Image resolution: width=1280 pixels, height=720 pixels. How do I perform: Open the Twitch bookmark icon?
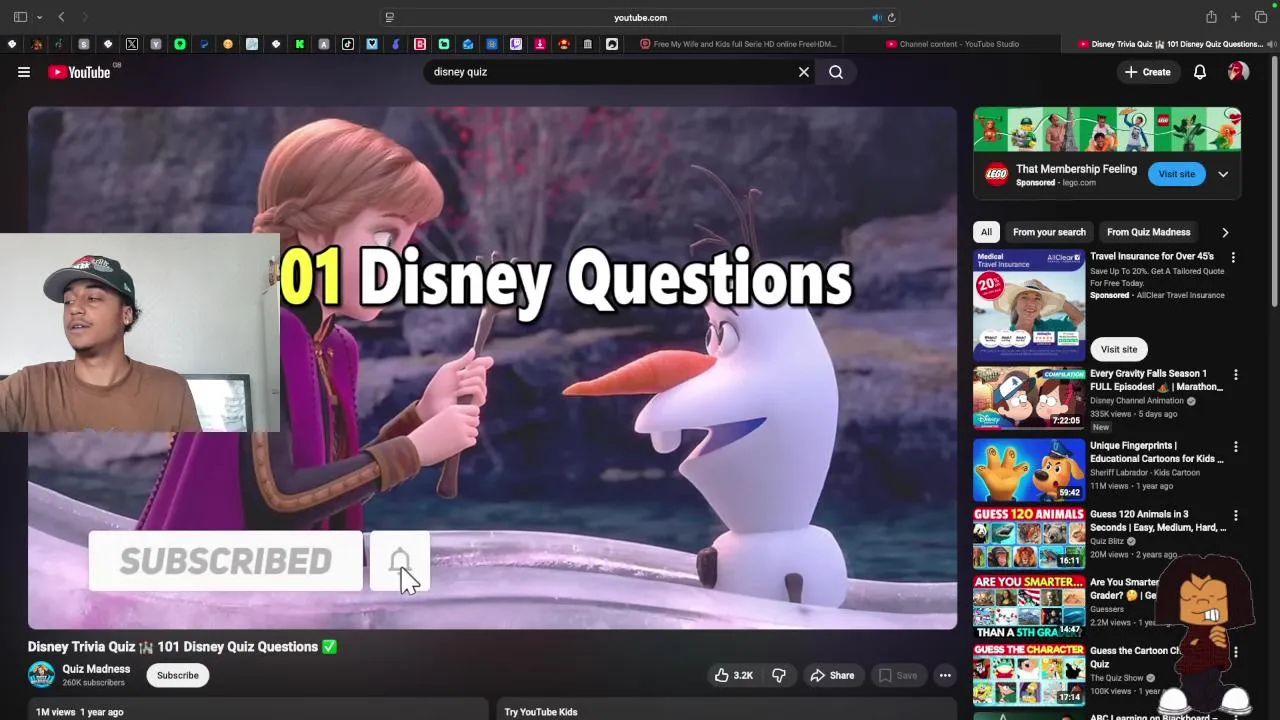[516, 44]
